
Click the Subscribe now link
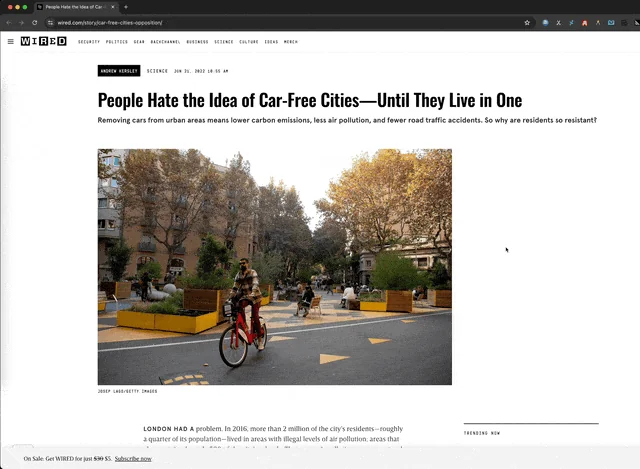[133, 459]
